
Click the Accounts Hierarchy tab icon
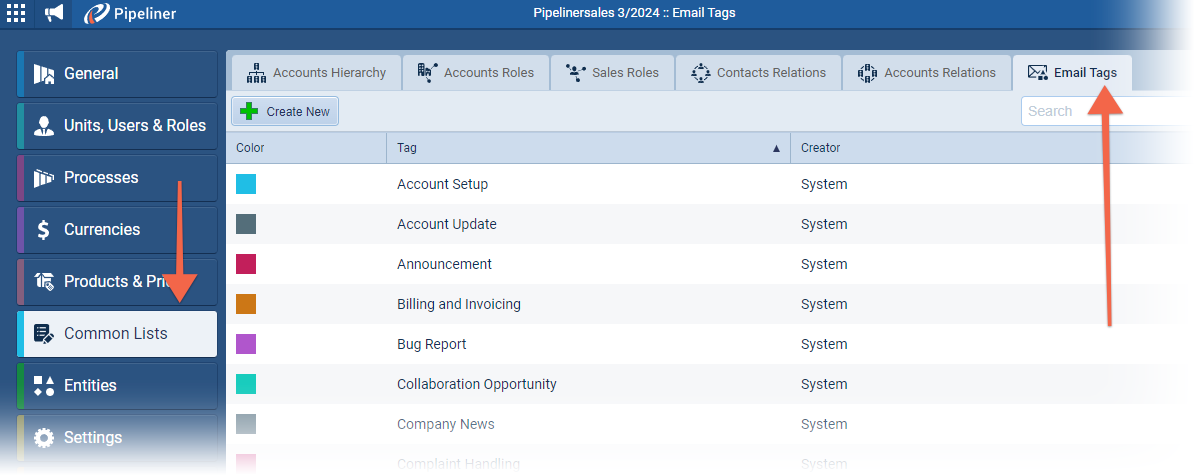pos(257,73)
